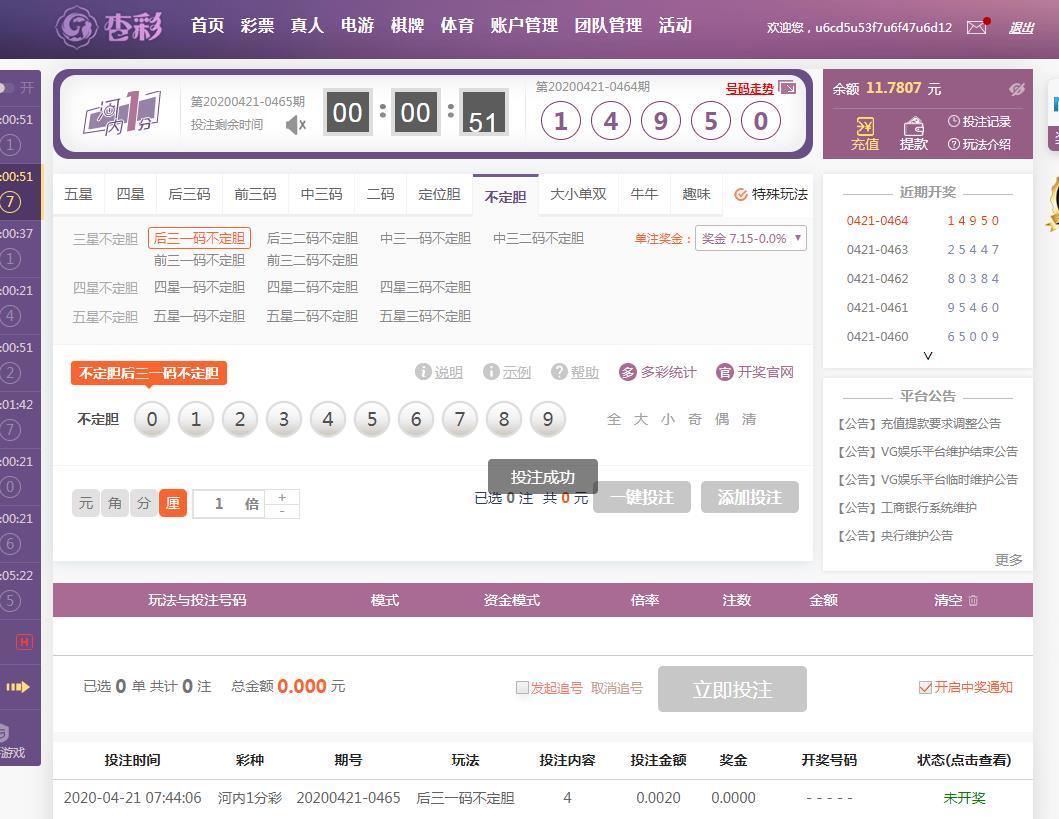Open 玩法介绍 gameplay introduction

pos(979,144)
